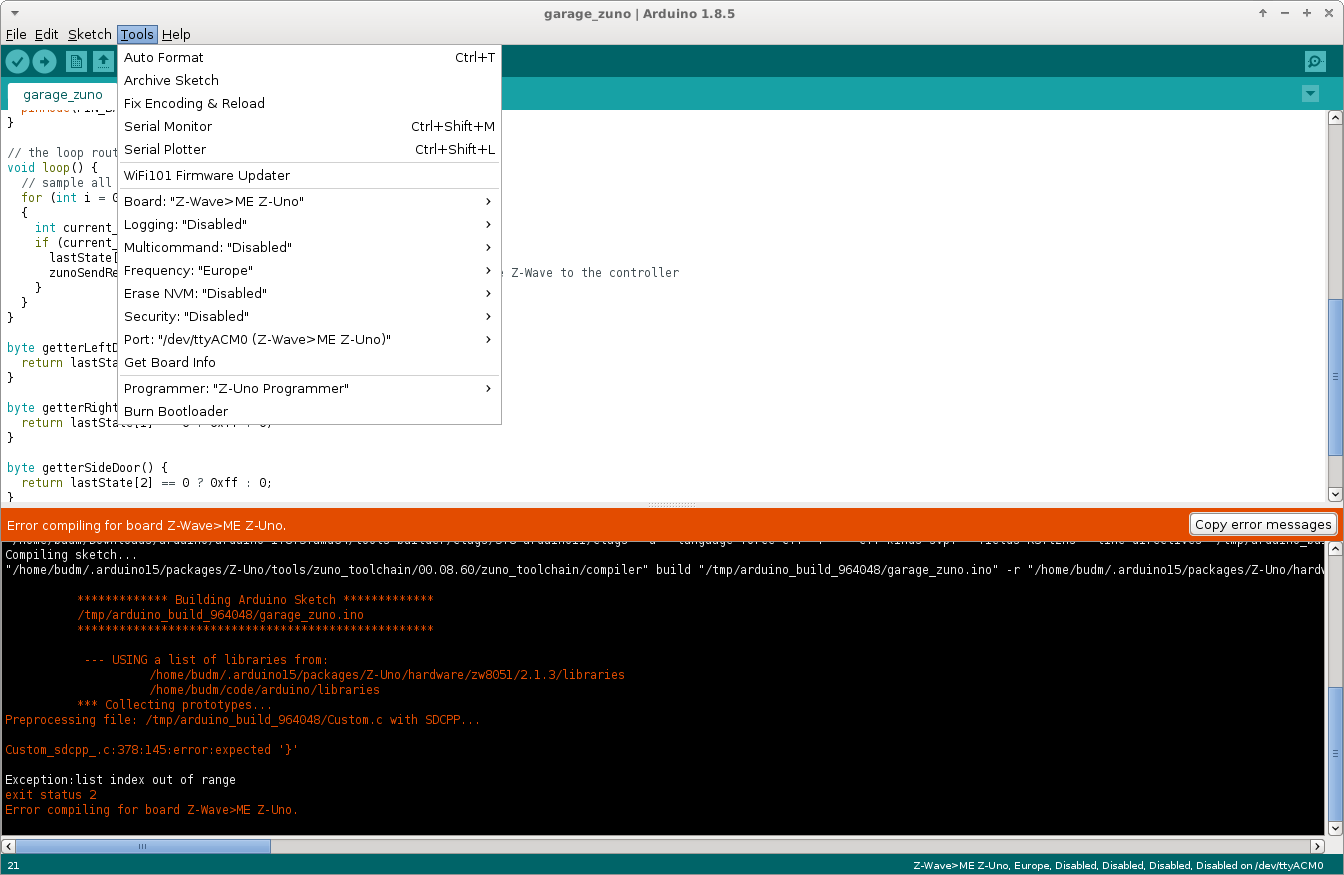The width and height of the screenshot is (1344, 875).
Task: Expand the Board submenu arrow
Action: (488, 201)
